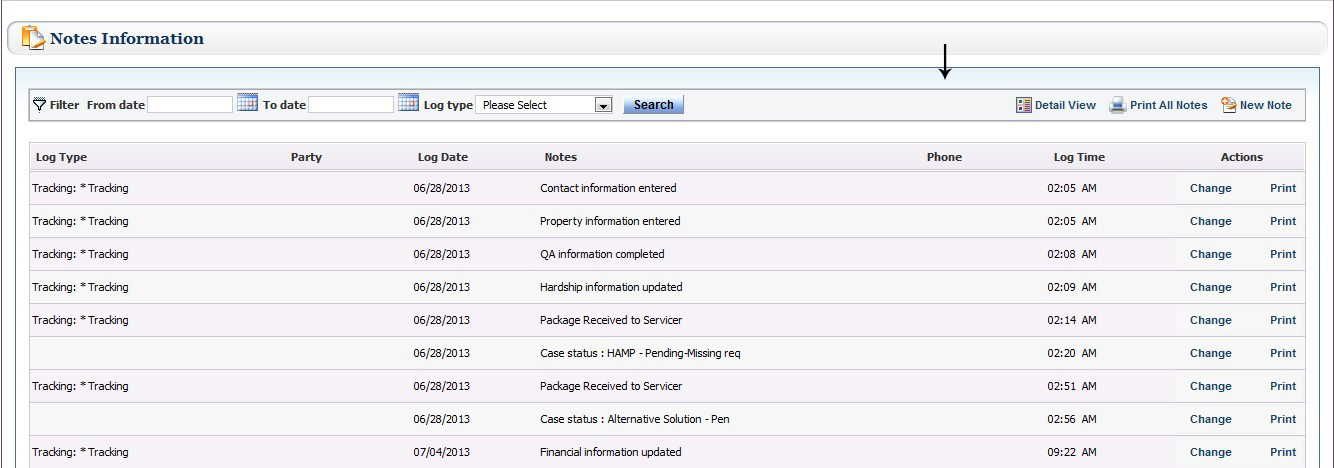Click the Search button
Image resolution: width=1334 pixels, height=468 pixels.
654,105
